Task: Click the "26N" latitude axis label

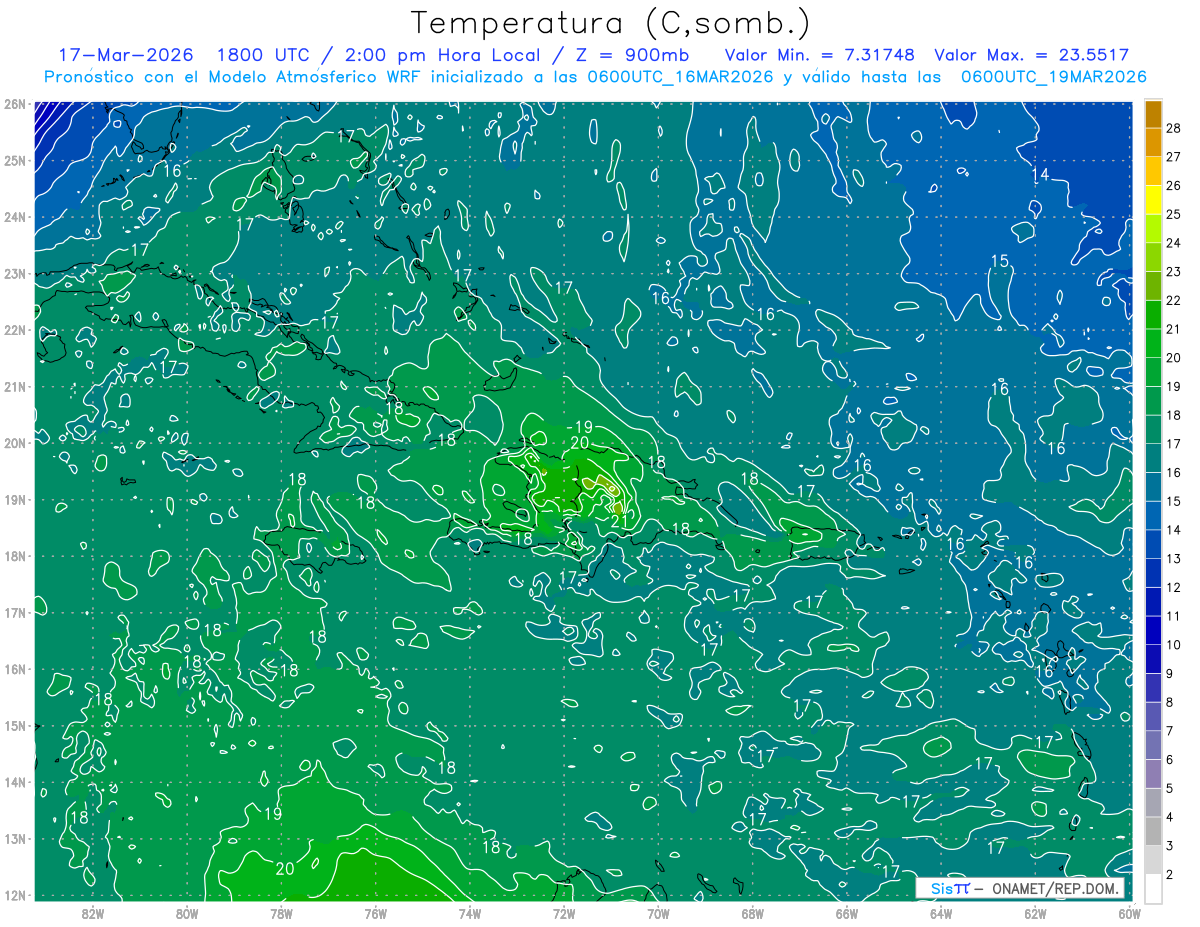Action: coord(14,104)
